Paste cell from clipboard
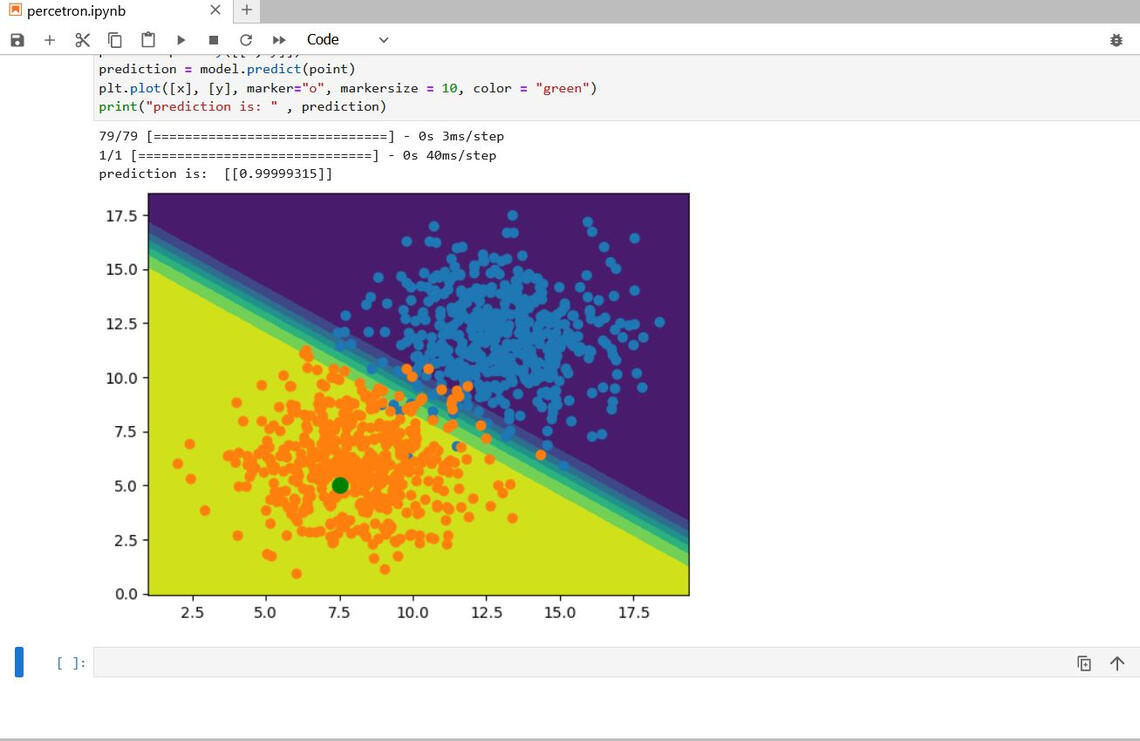The image size is (1140, 741). pos(147,39)
